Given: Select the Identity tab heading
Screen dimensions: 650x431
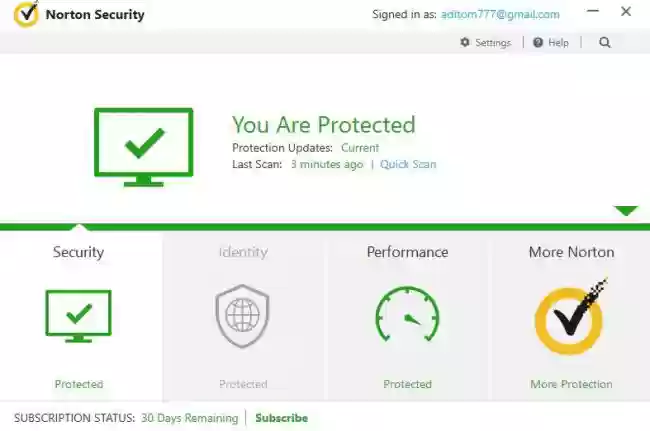Looking at the screenshot, I should 243,252.
